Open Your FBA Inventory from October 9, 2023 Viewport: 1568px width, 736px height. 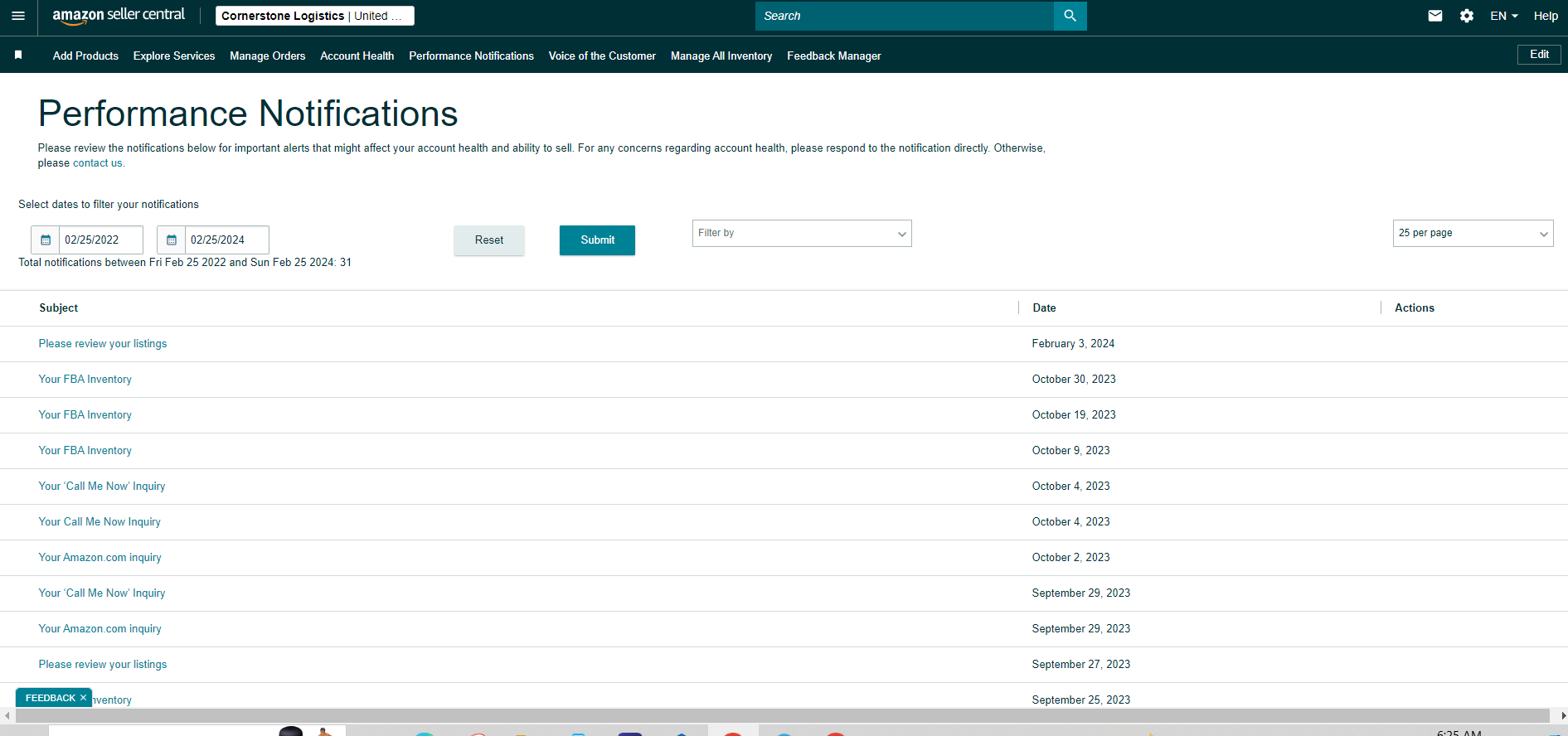pos(85,450)
